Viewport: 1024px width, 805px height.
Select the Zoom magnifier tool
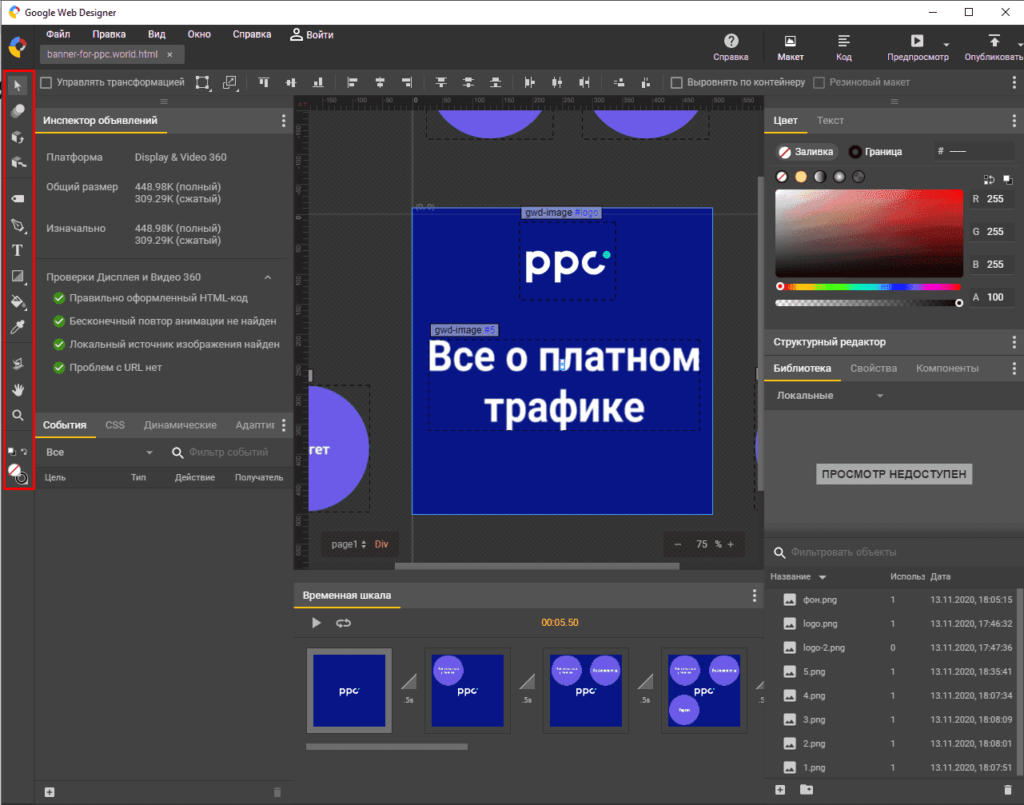tap(18, 414)
